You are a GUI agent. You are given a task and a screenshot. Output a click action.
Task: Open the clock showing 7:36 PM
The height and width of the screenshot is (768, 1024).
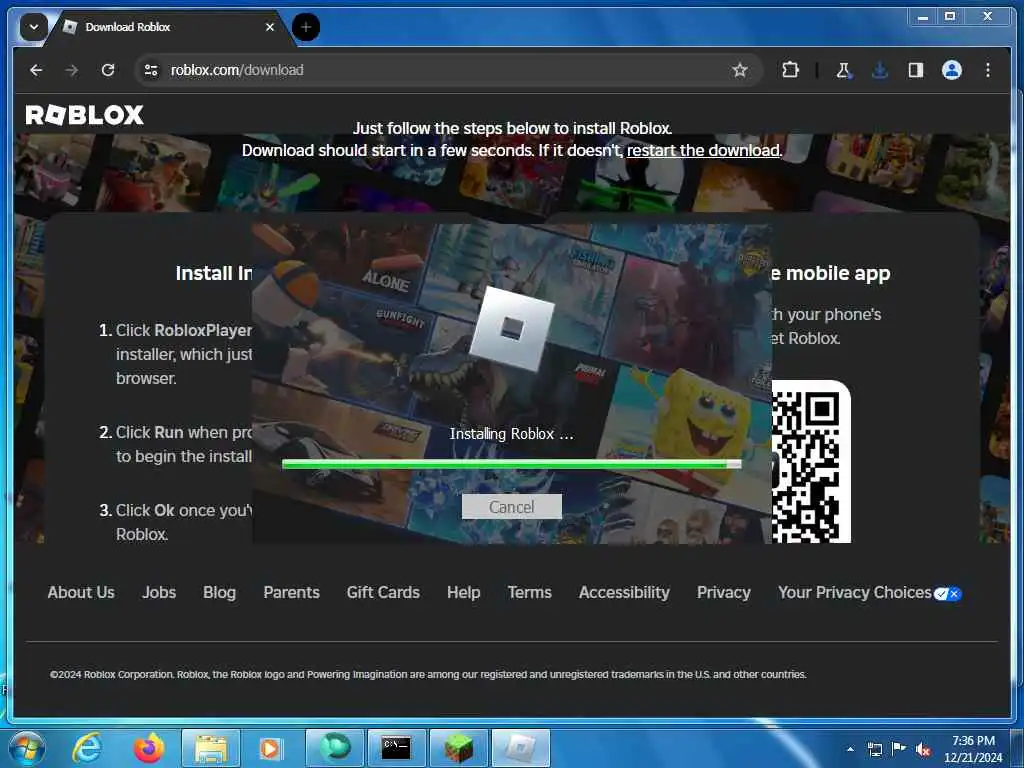973,749
